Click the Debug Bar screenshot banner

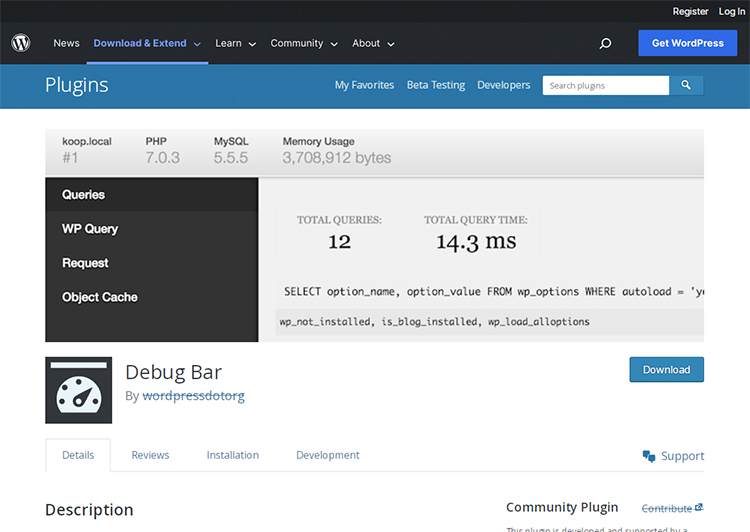coord(374,235)
